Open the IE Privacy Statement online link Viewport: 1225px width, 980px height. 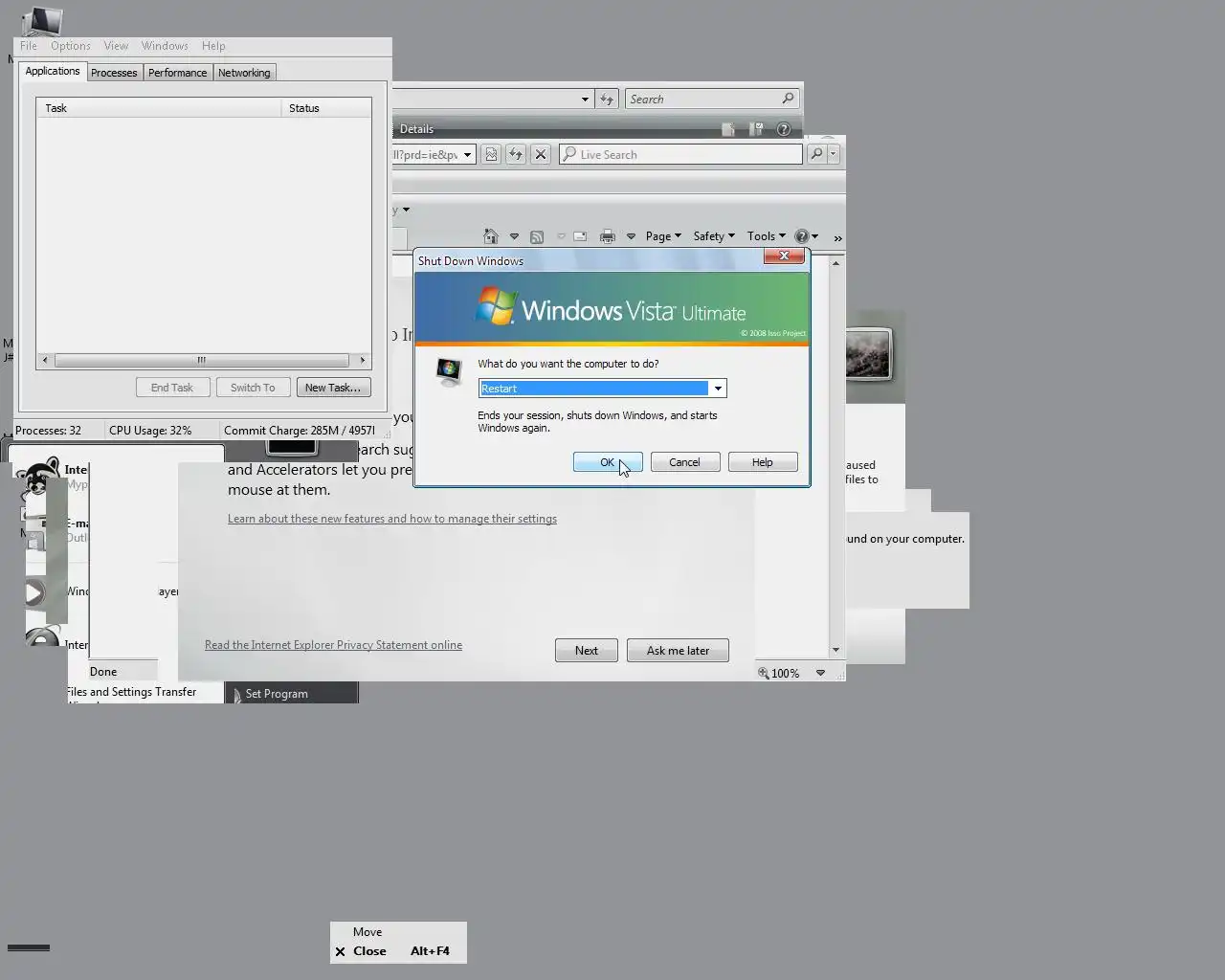click(333, 645)
